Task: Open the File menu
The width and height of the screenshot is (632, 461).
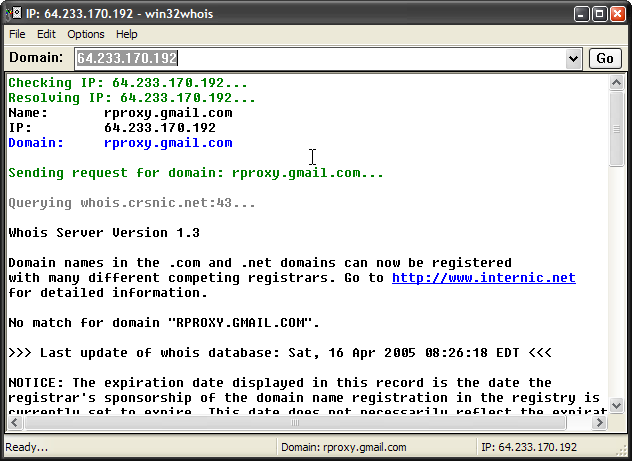Action: (17, 34)
